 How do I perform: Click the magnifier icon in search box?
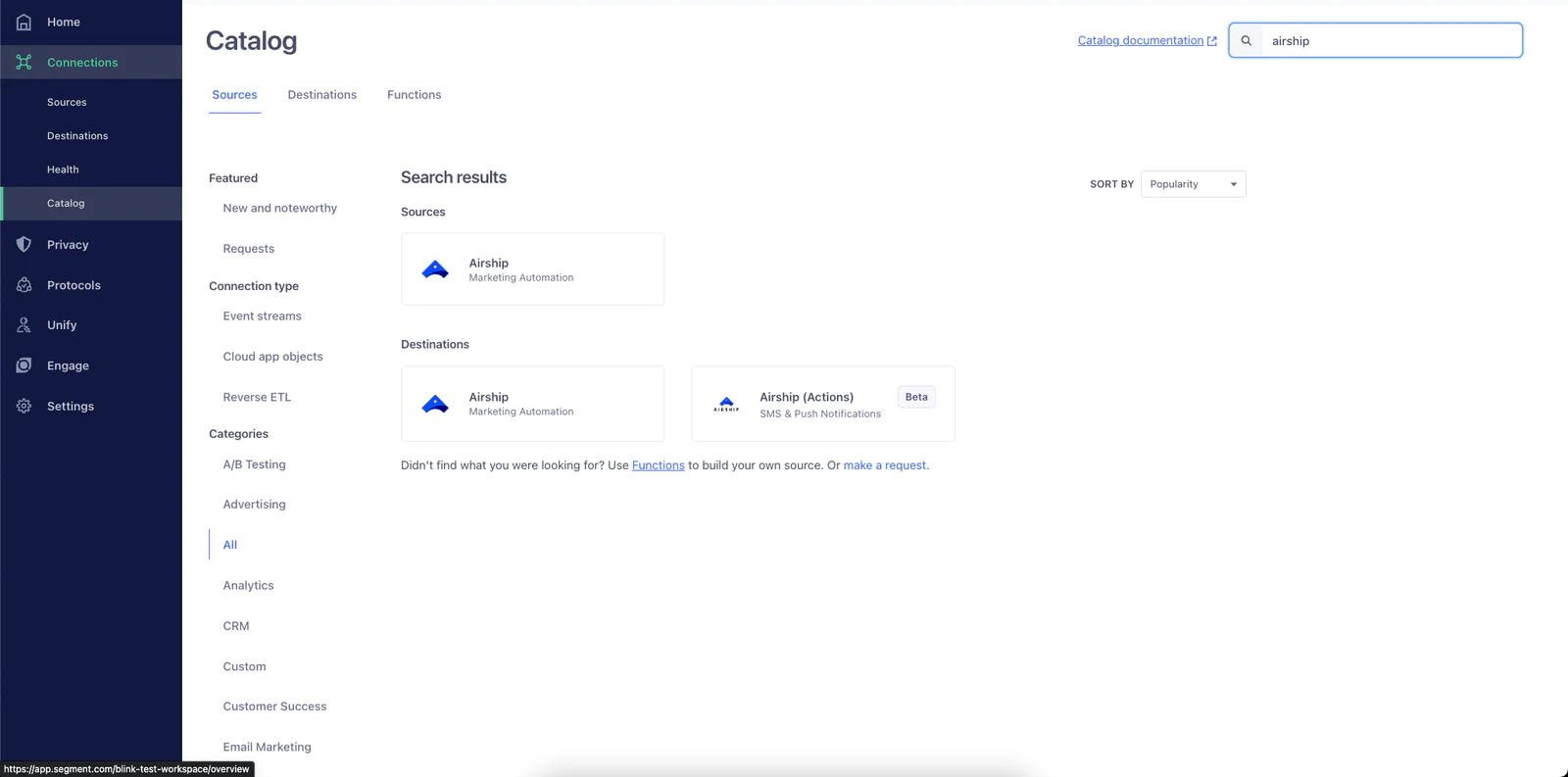pyautogui.click(x=1247, y=41)
